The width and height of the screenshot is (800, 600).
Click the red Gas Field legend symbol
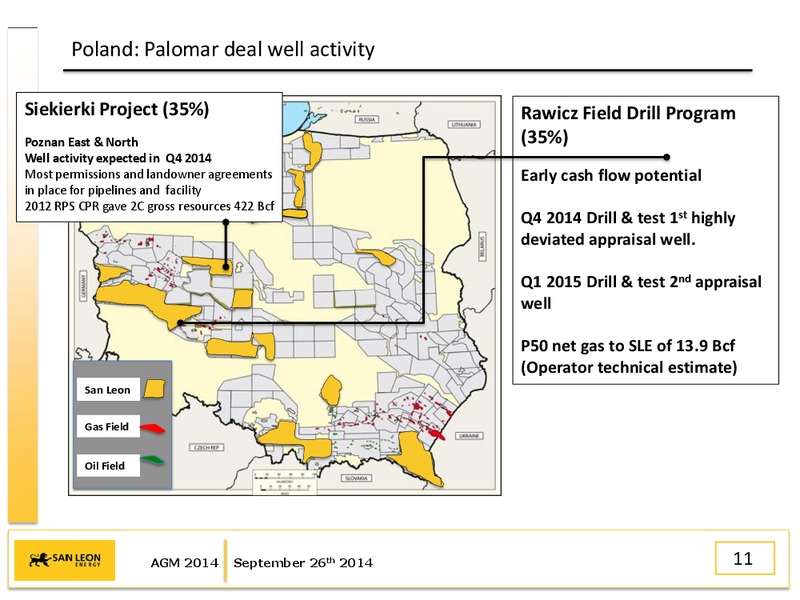[x=153, y=428]
